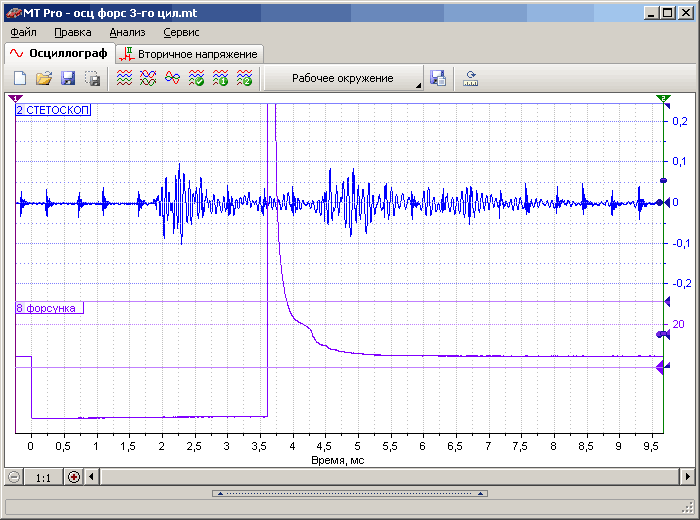Open the Файл menu

coord(23,32)
